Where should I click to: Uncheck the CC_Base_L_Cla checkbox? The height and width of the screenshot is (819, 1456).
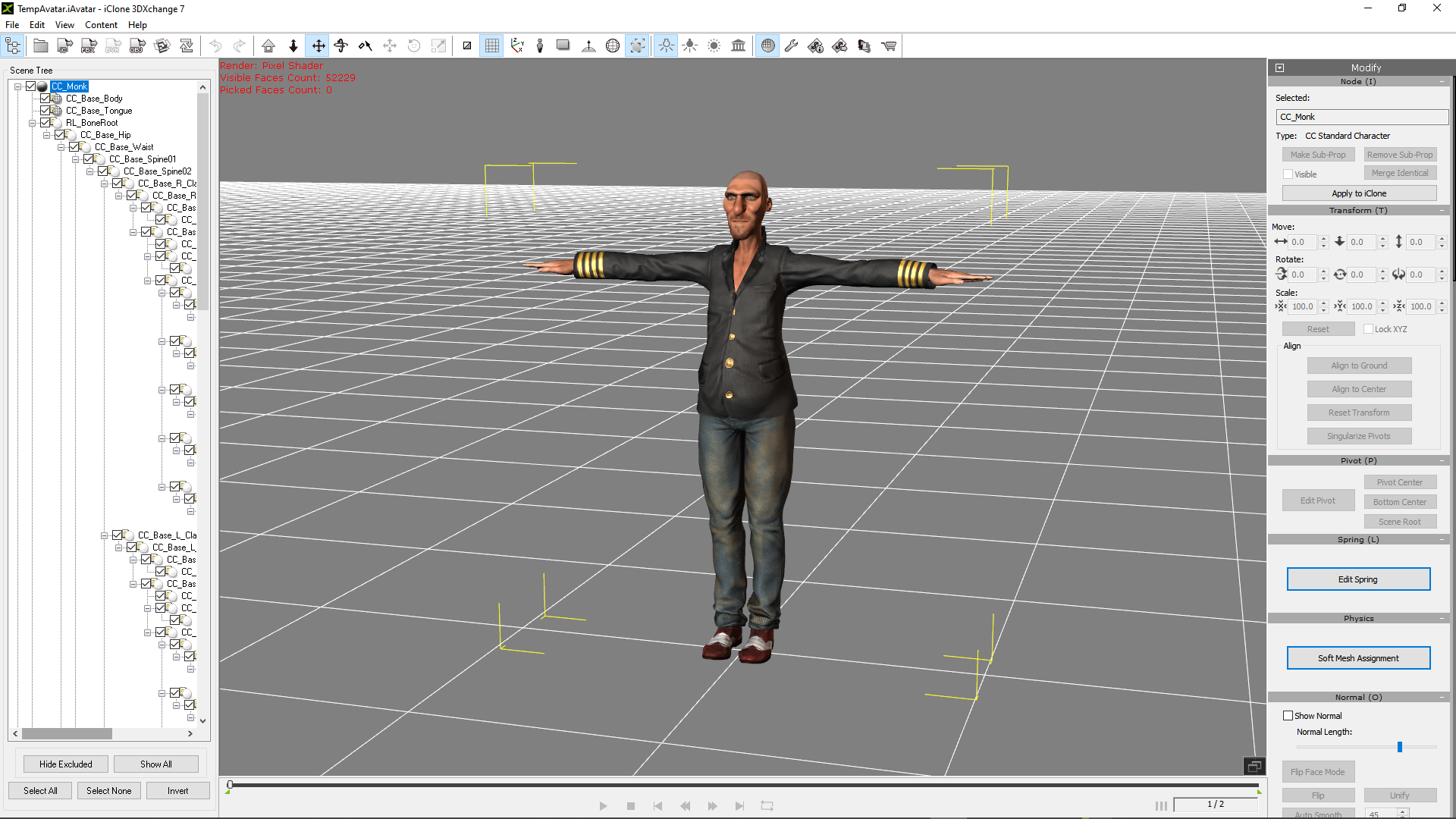tap(118, 535)
